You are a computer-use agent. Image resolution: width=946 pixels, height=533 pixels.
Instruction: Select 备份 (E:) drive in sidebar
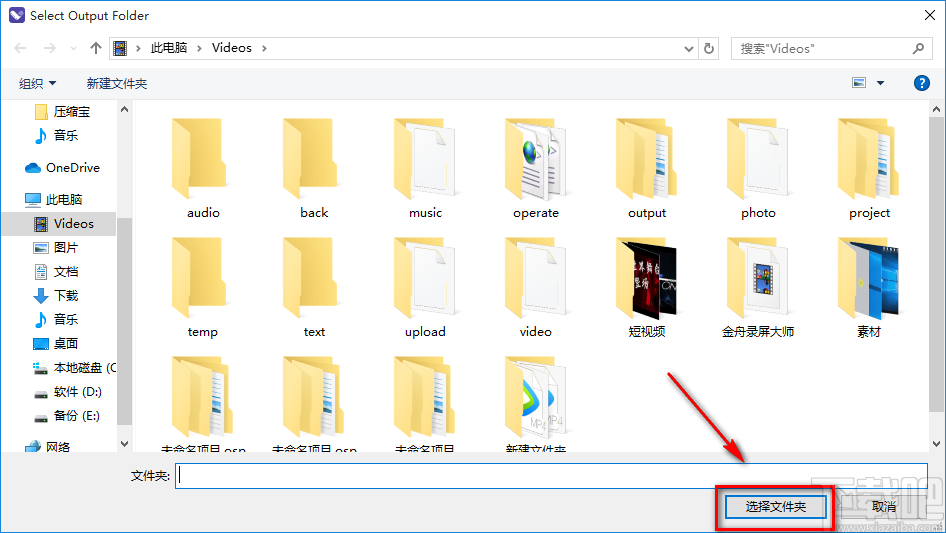(x=66, y=415)
